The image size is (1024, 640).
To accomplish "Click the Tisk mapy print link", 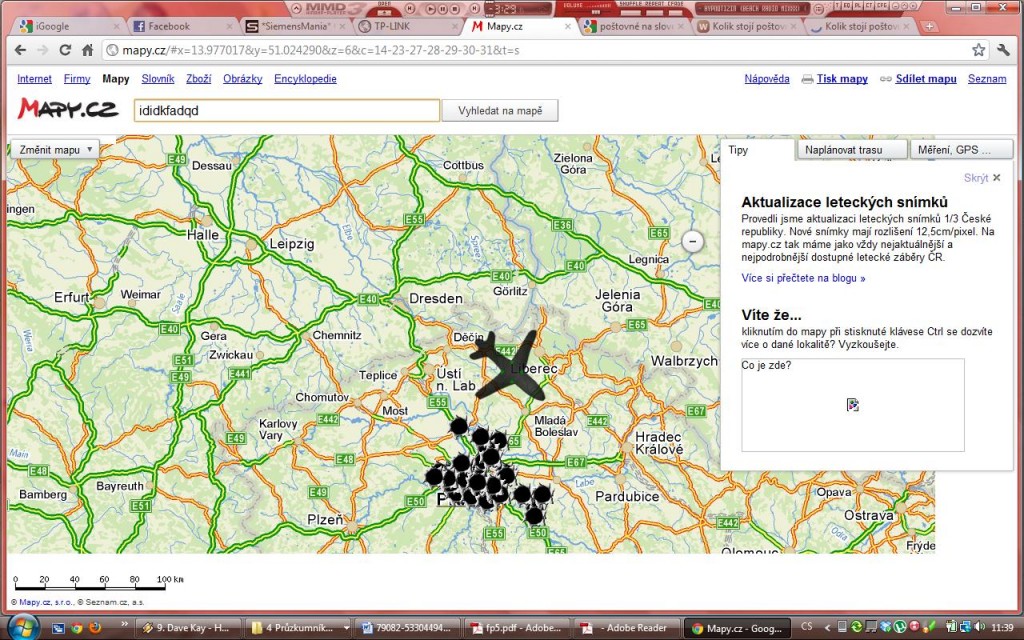I will tap(842, 79).
